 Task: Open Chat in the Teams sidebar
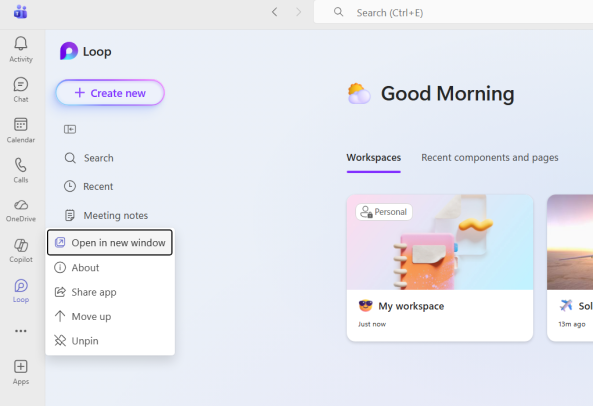tap(21, 90)
